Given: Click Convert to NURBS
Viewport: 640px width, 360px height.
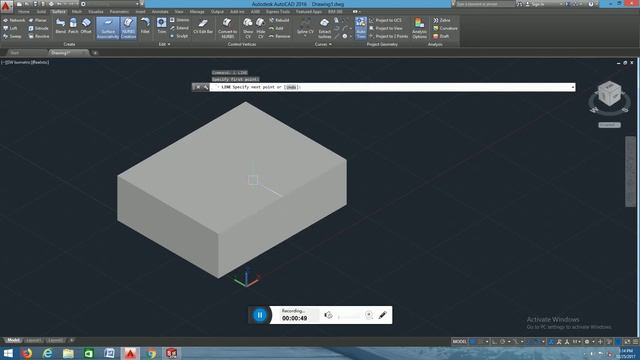Looking at the screenshot, I should click(227, 28).
